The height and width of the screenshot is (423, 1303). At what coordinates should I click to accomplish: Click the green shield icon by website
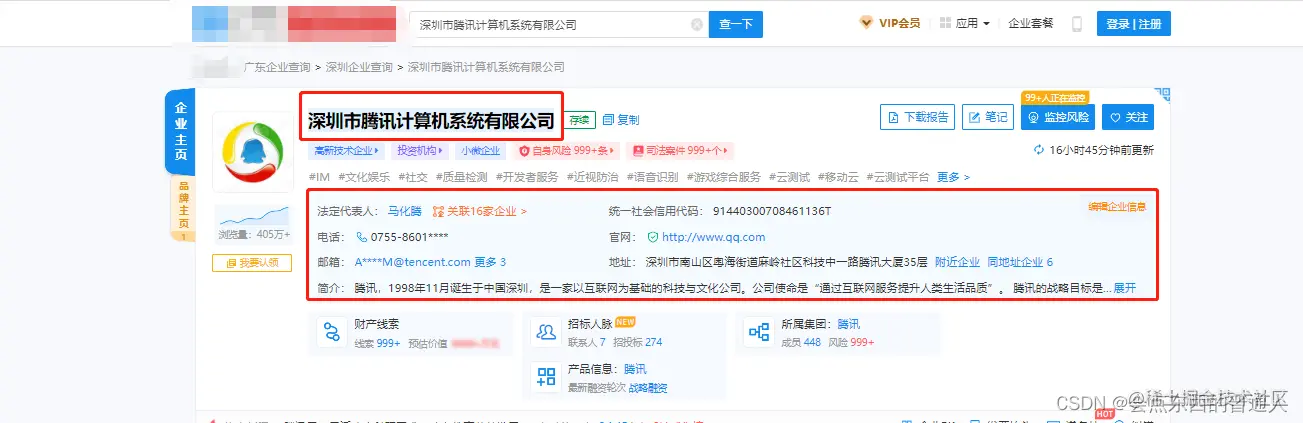click(x=652, y=237)
